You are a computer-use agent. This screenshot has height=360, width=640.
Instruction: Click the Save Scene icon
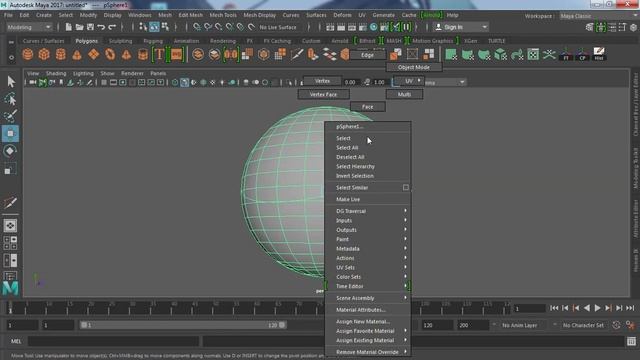(90, 27)
